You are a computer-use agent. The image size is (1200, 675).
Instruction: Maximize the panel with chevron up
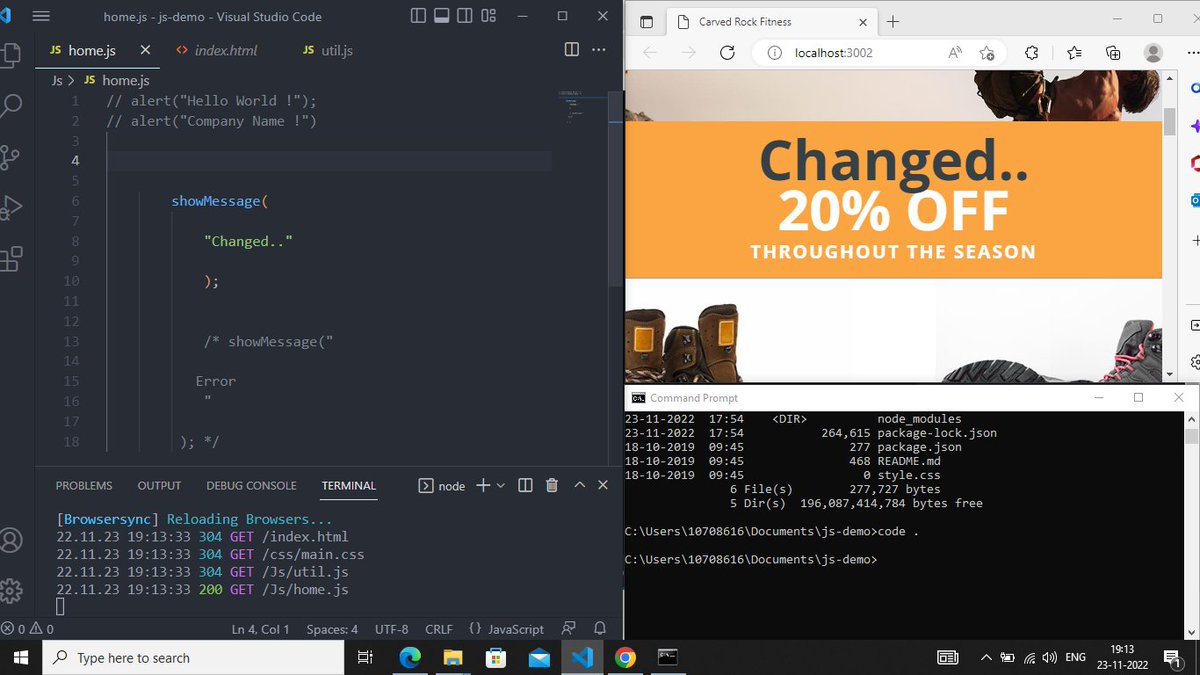click(579, 485)
